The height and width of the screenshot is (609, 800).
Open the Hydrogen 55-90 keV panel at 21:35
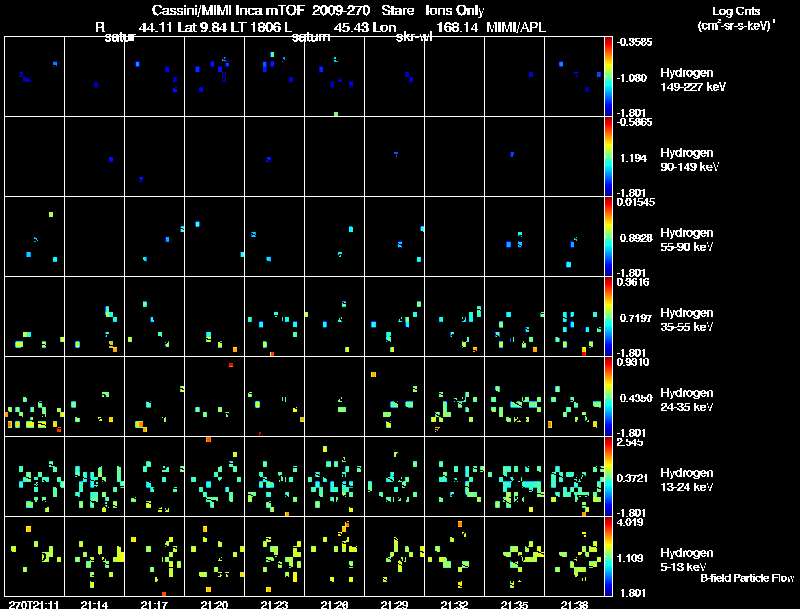click(514, 237)
